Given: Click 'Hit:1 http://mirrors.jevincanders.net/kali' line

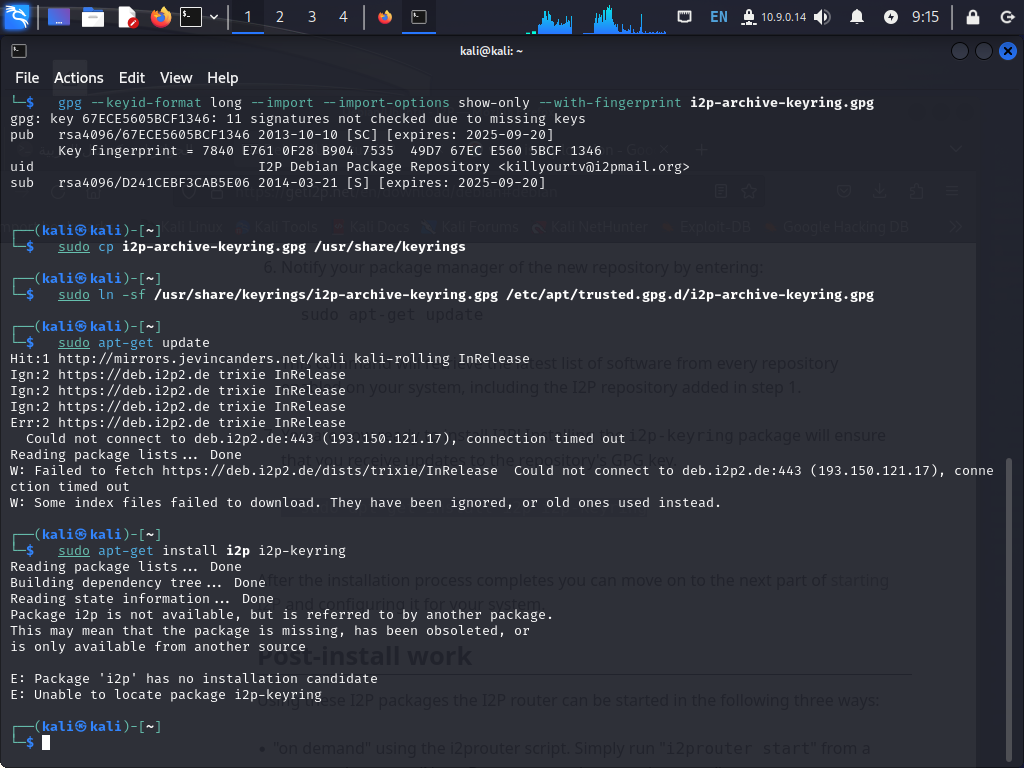Looking at the screenshot, I should click(270, 359).
